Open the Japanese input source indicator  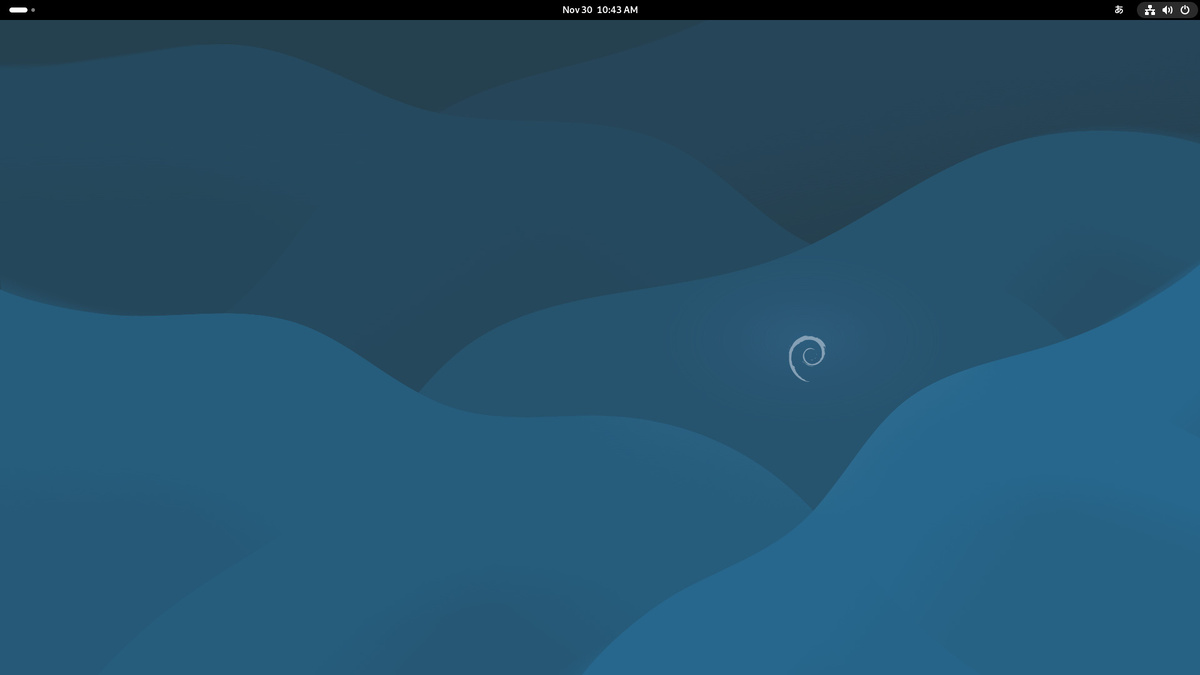coord(1119,10)
